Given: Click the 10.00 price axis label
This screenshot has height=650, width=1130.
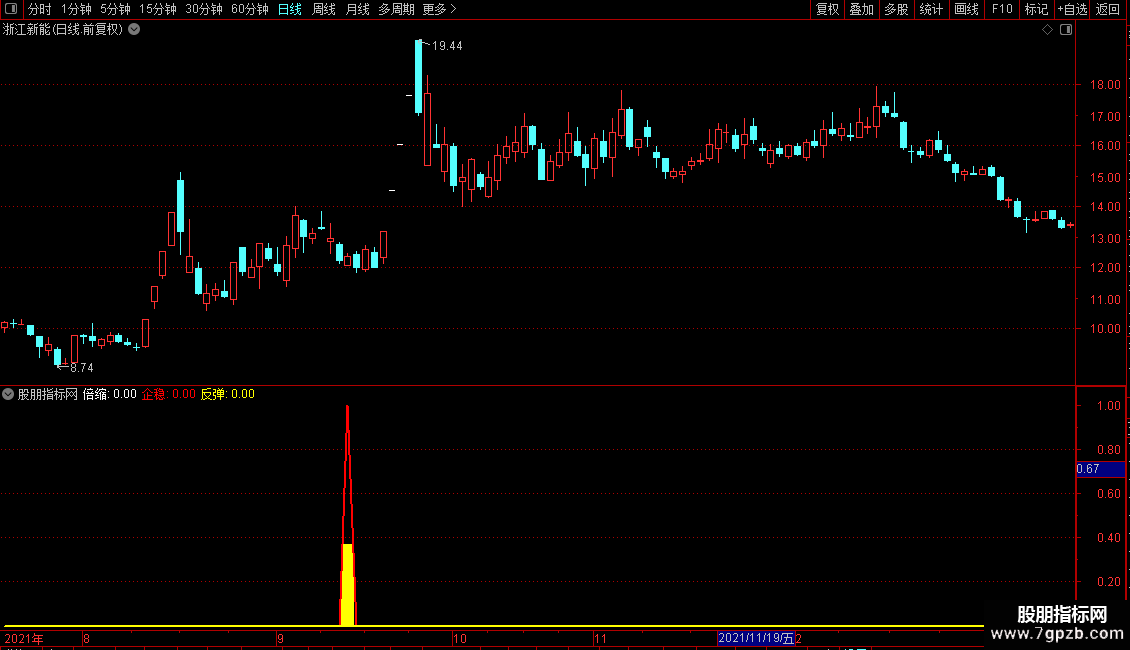Looking at the screenshot, I should pyautogui.click(x=1105, y=329).
